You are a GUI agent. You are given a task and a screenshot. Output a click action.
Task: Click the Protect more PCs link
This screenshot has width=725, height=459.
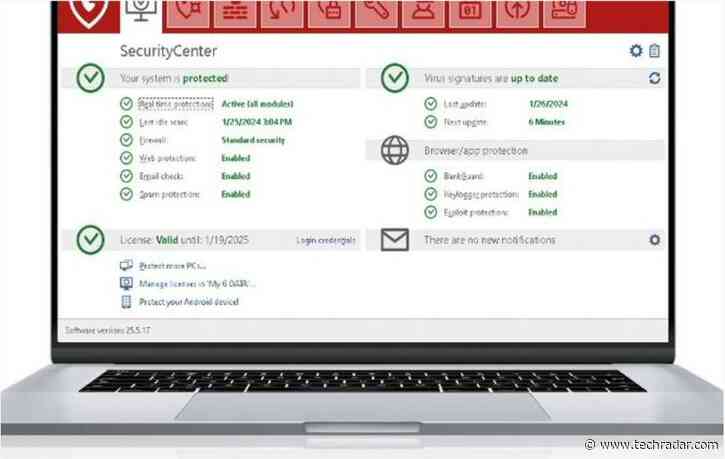[172, 266]
